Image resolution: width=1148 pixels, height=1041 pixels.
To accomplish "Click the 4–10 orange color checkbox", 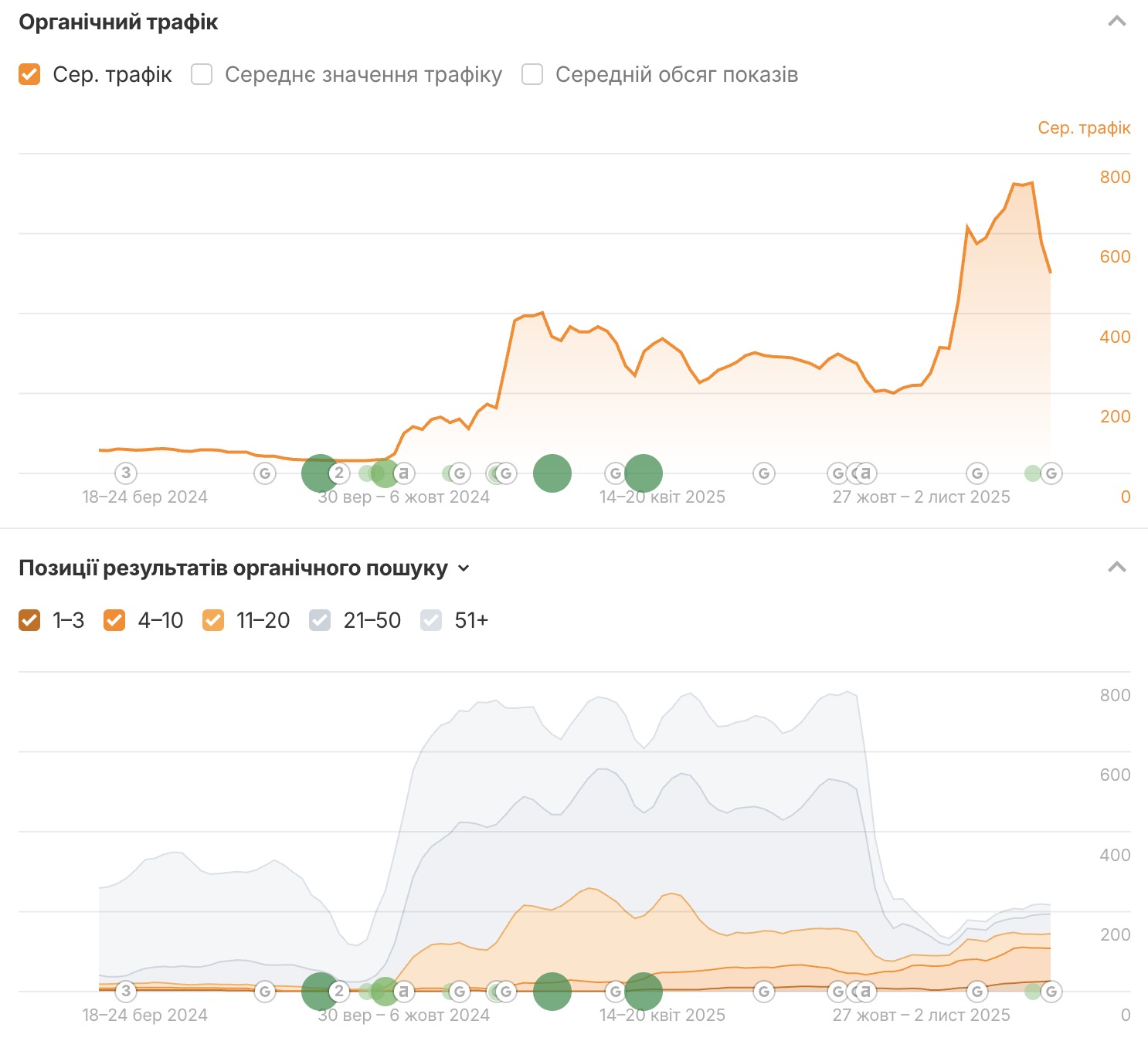I will pyautogui.click(x=114, y=620).
